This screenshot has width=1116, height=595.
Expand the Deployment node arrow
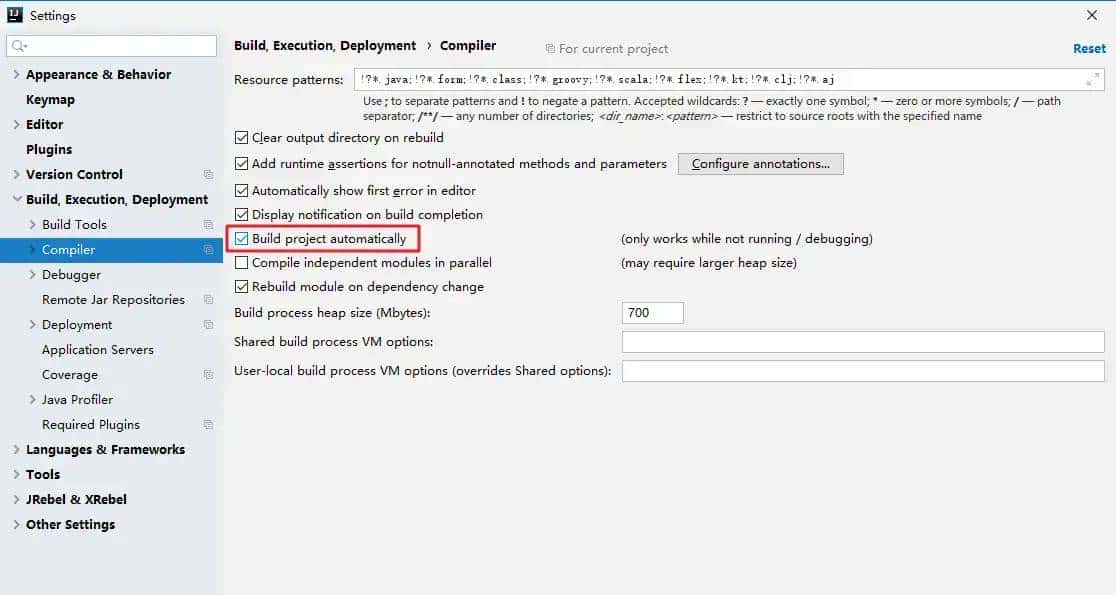pos(32,325)
